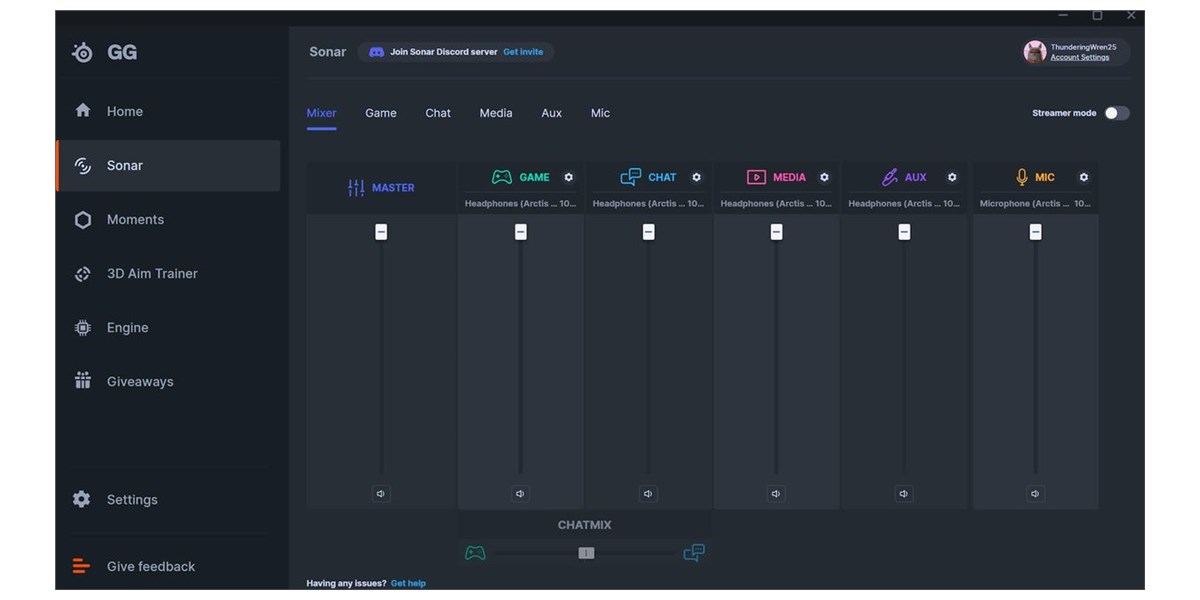The height and width of the screenshot is (600, 1200).
Task: Switch to the Mic tab
Action: 600,113
